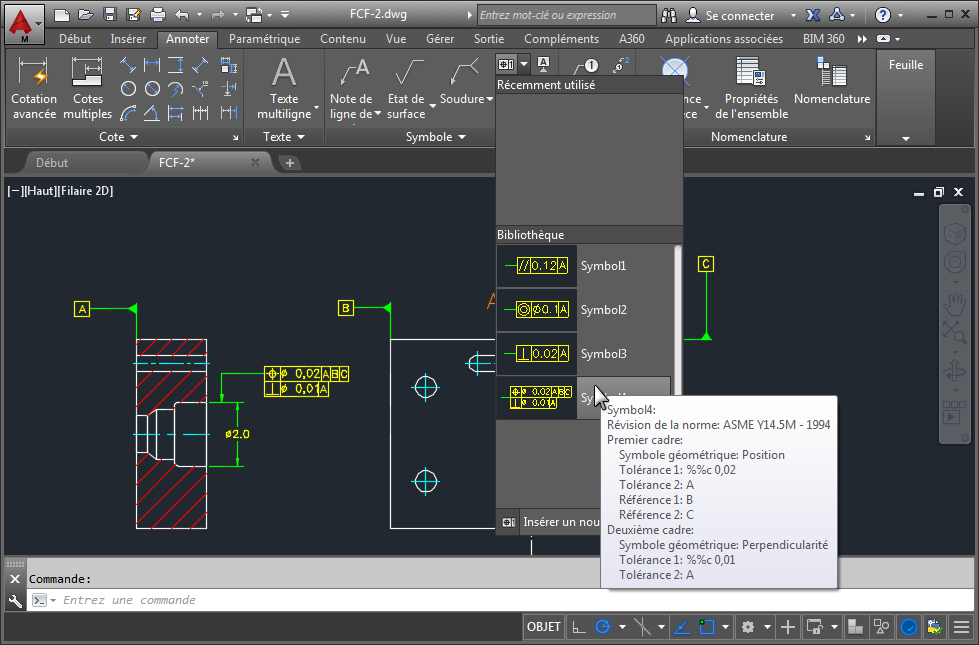
Task: Click the arc length dimension icon
Action: tap(129, 113)
